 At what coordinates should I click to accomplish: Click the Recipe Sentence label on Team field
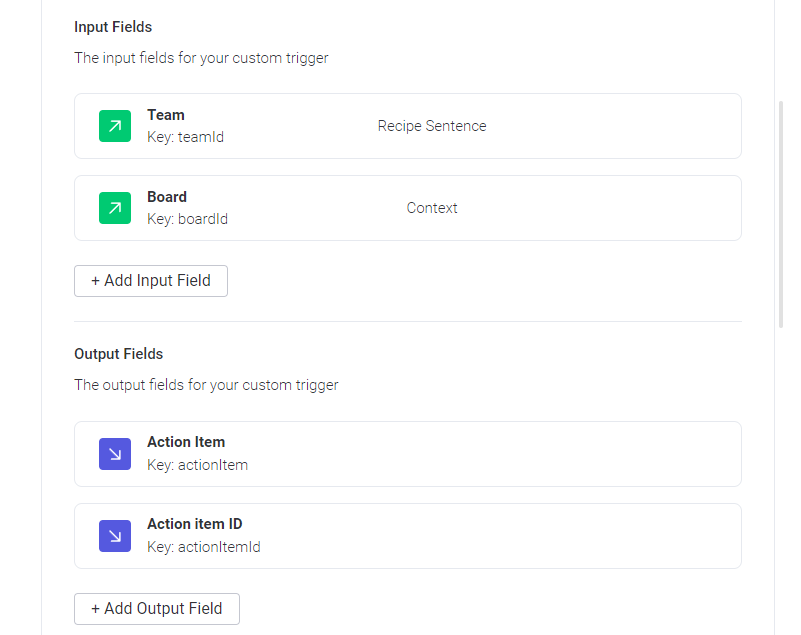[x=431, y=126]
